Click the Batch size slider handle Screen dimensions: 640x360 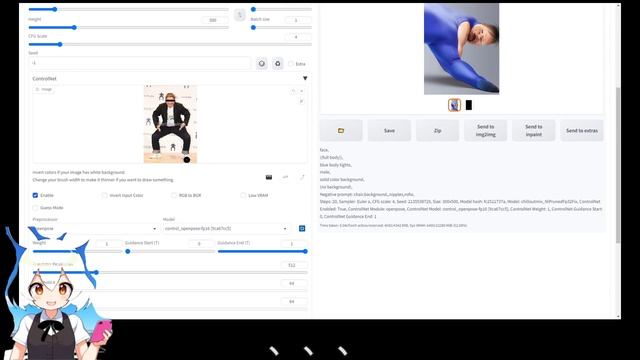[x=253, y=27]
